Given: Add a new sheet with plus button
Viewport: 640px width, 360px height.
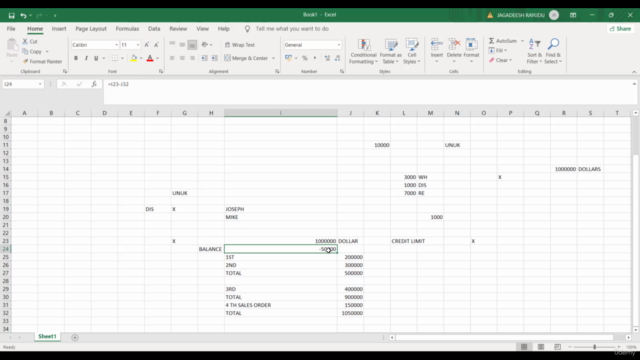Looking at the screenshot, I should pos(75,338).
